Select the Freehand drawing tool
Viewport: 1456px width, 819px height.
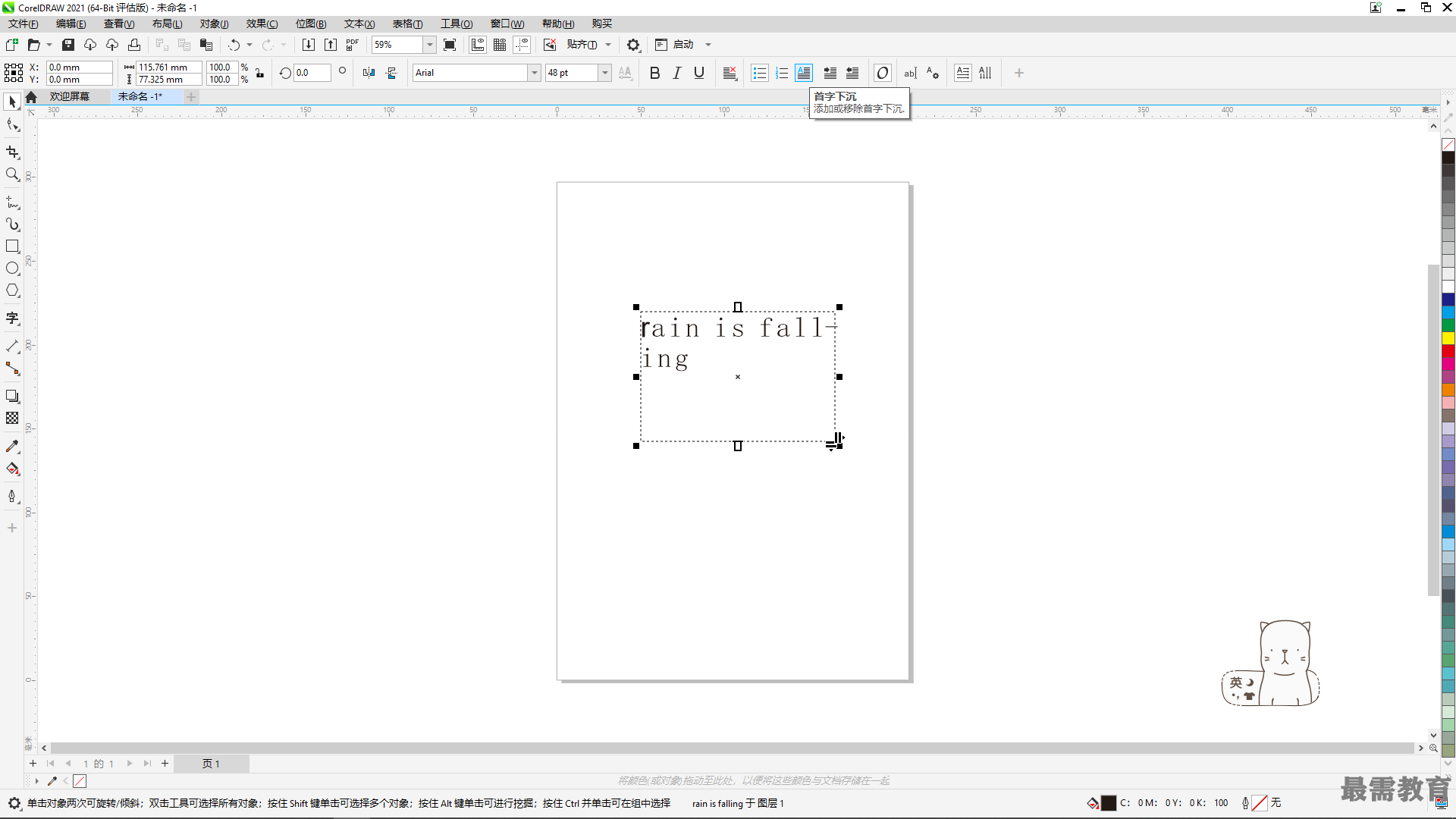pyautogui.click(x=12, y=202)
